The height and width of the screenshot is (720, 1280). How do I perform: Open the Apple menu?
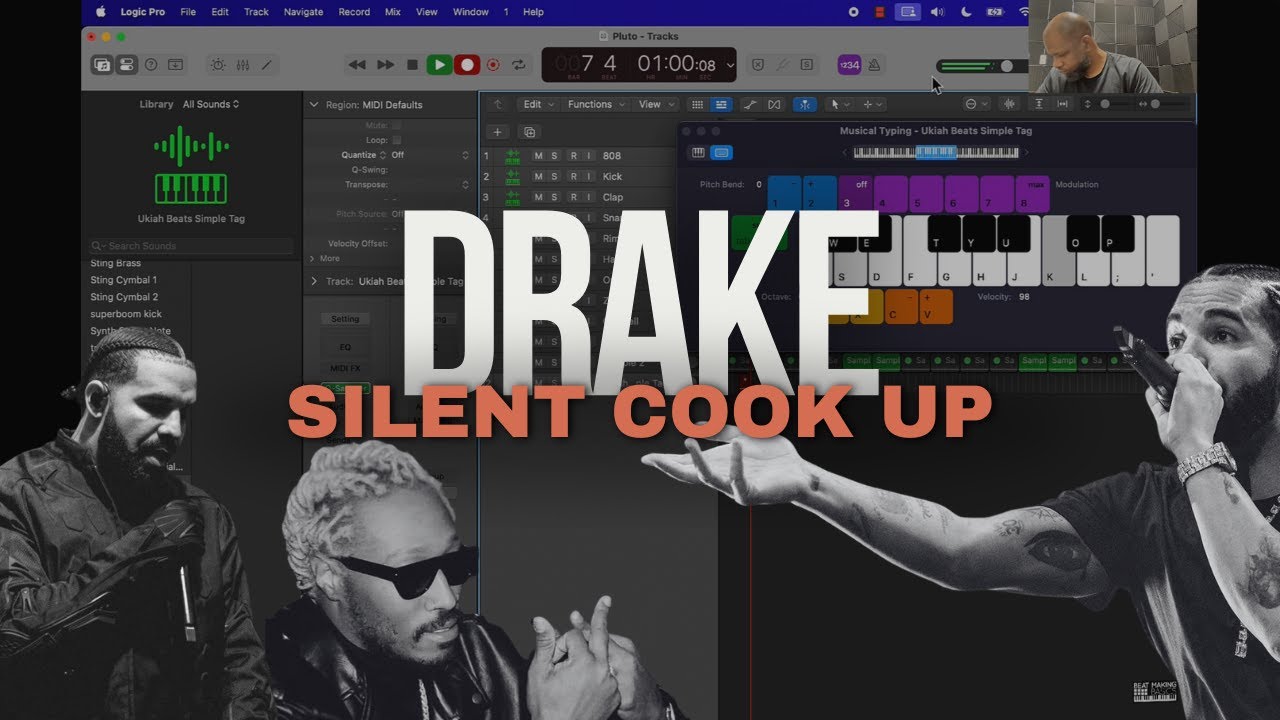[100, 12]
